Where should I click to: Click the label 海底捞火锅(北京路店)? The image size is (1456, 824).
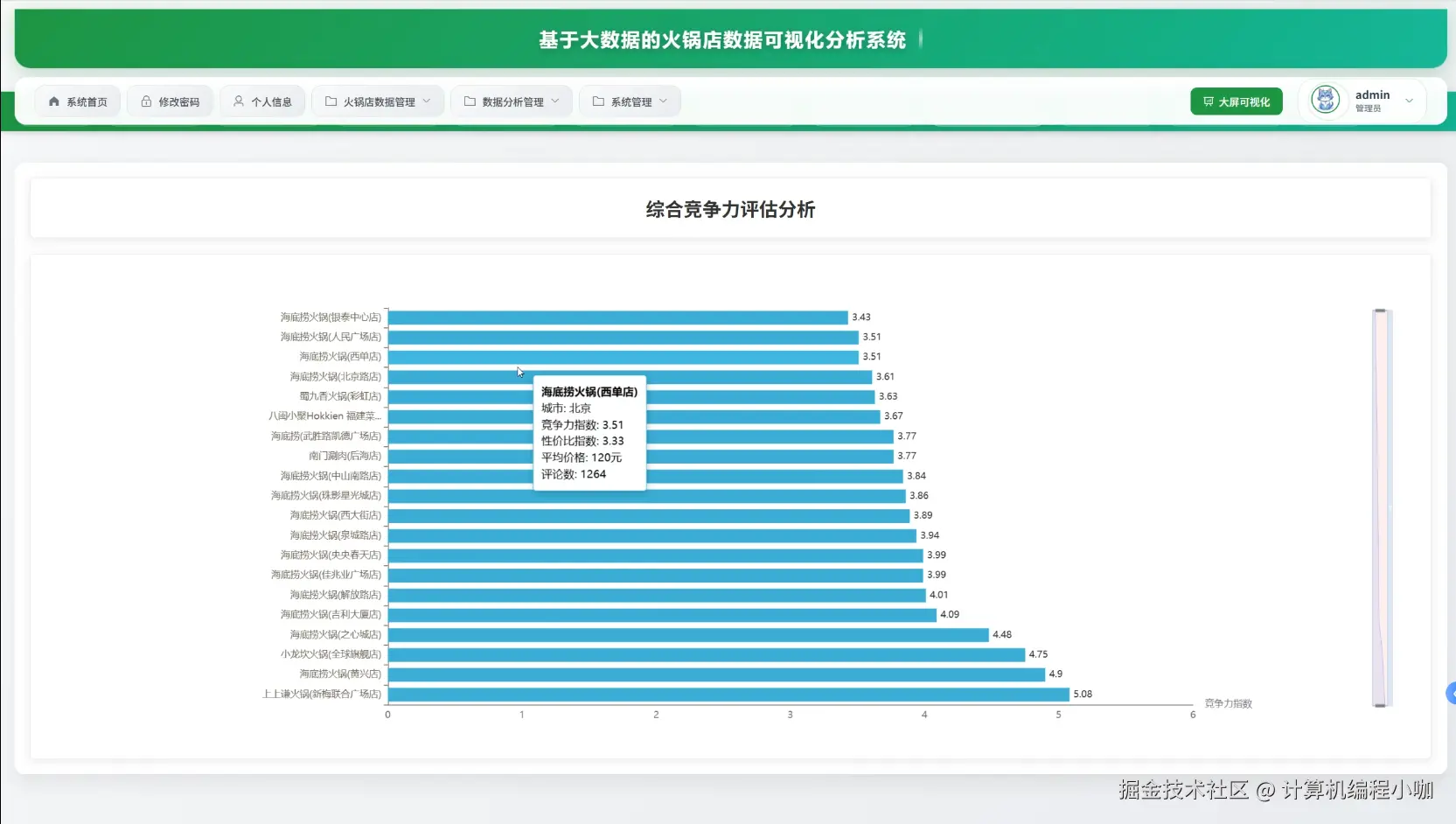[336, 377]
